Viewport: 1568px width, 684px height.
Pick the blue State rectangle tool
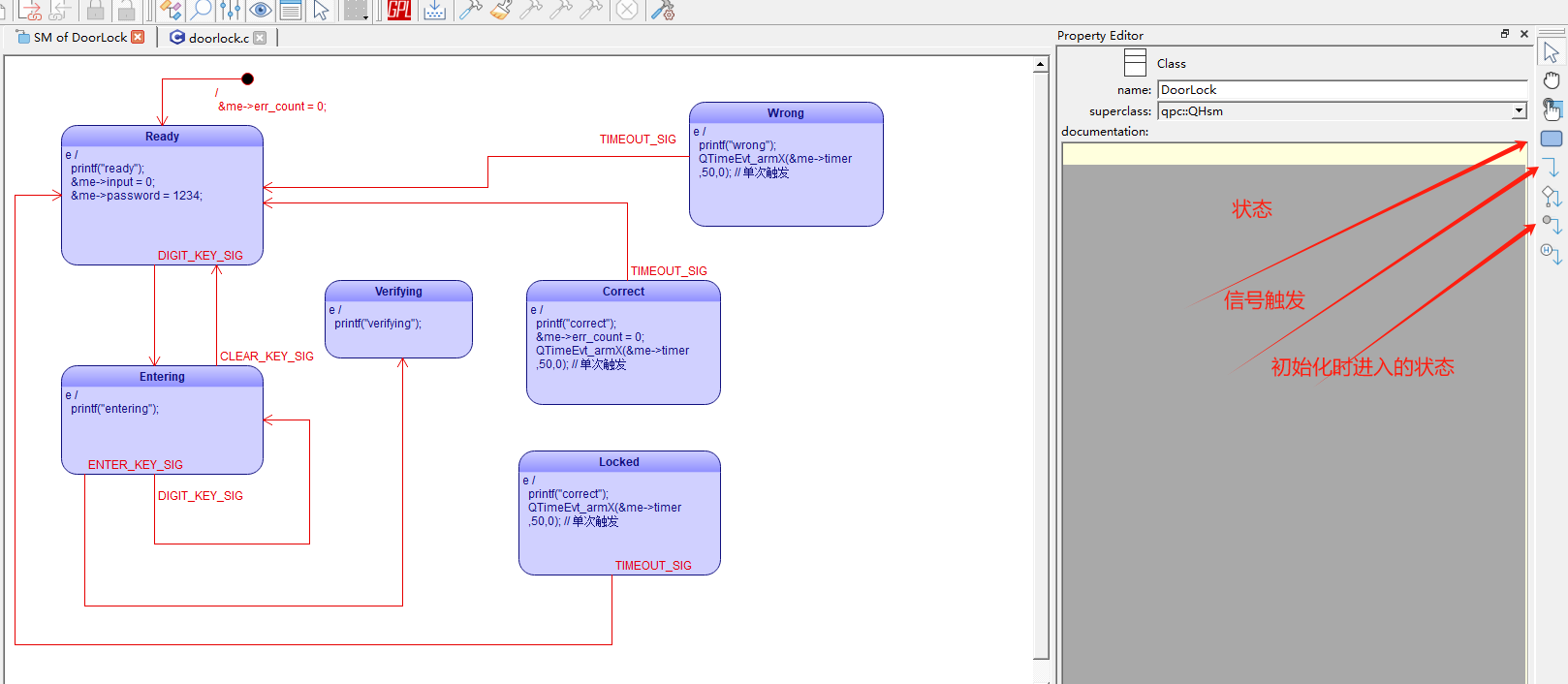[1552, 139]
